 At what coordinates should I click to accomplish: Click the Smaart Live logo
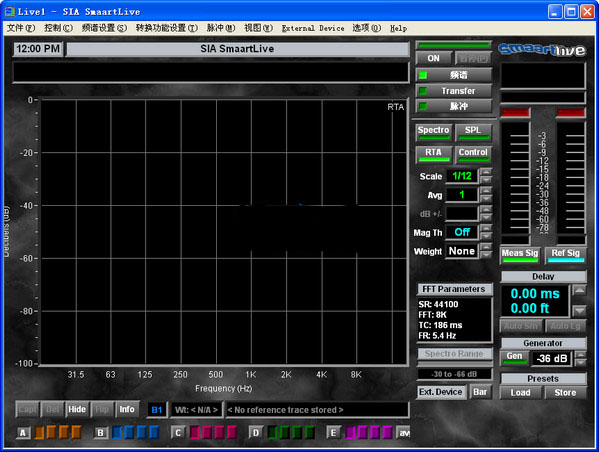tap(542, 49)
